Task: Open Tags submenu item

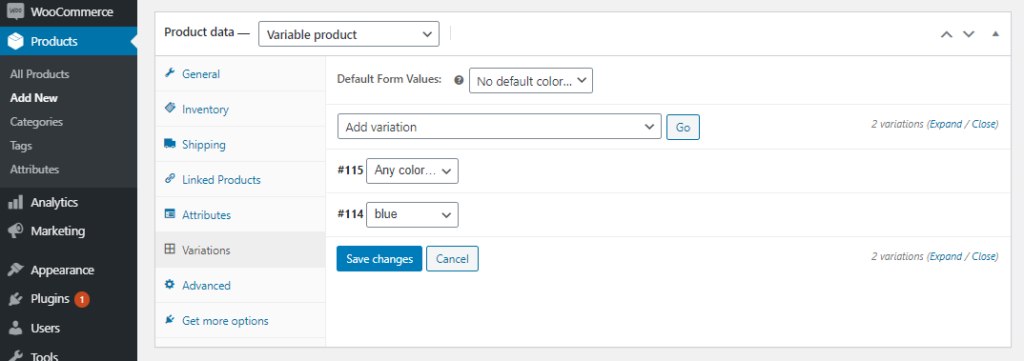Action: (x=21, y=146)
